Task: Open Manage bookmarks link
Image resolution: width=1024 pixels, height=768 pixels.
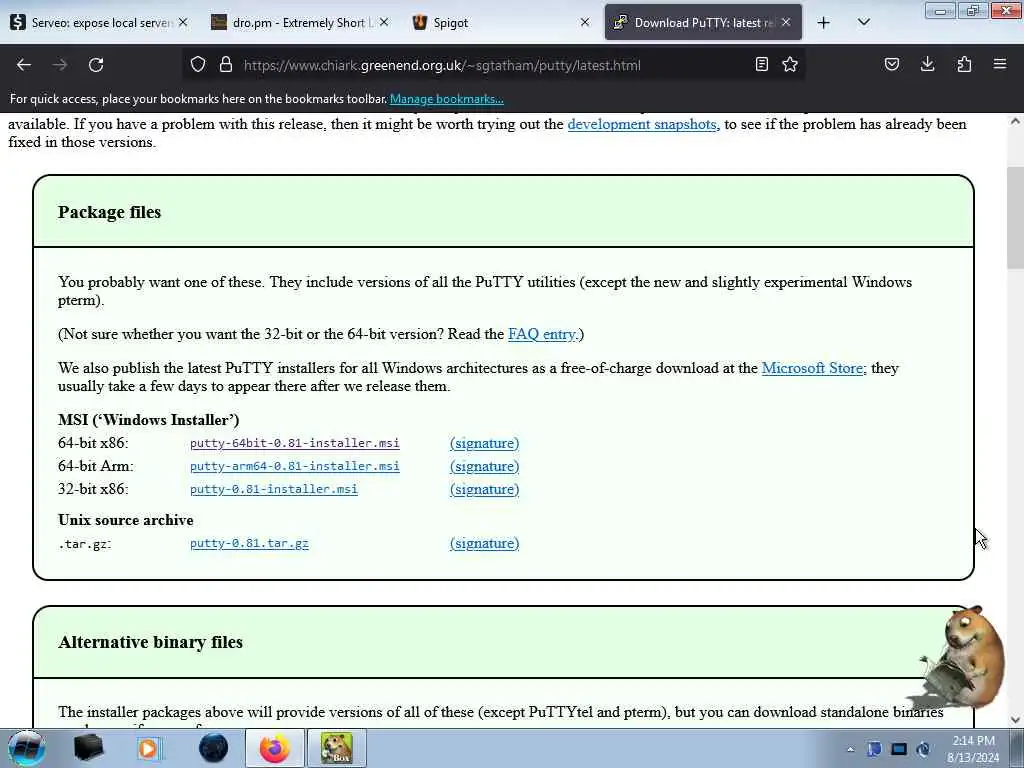Action: pyautogui.click(x=447, y=99)
